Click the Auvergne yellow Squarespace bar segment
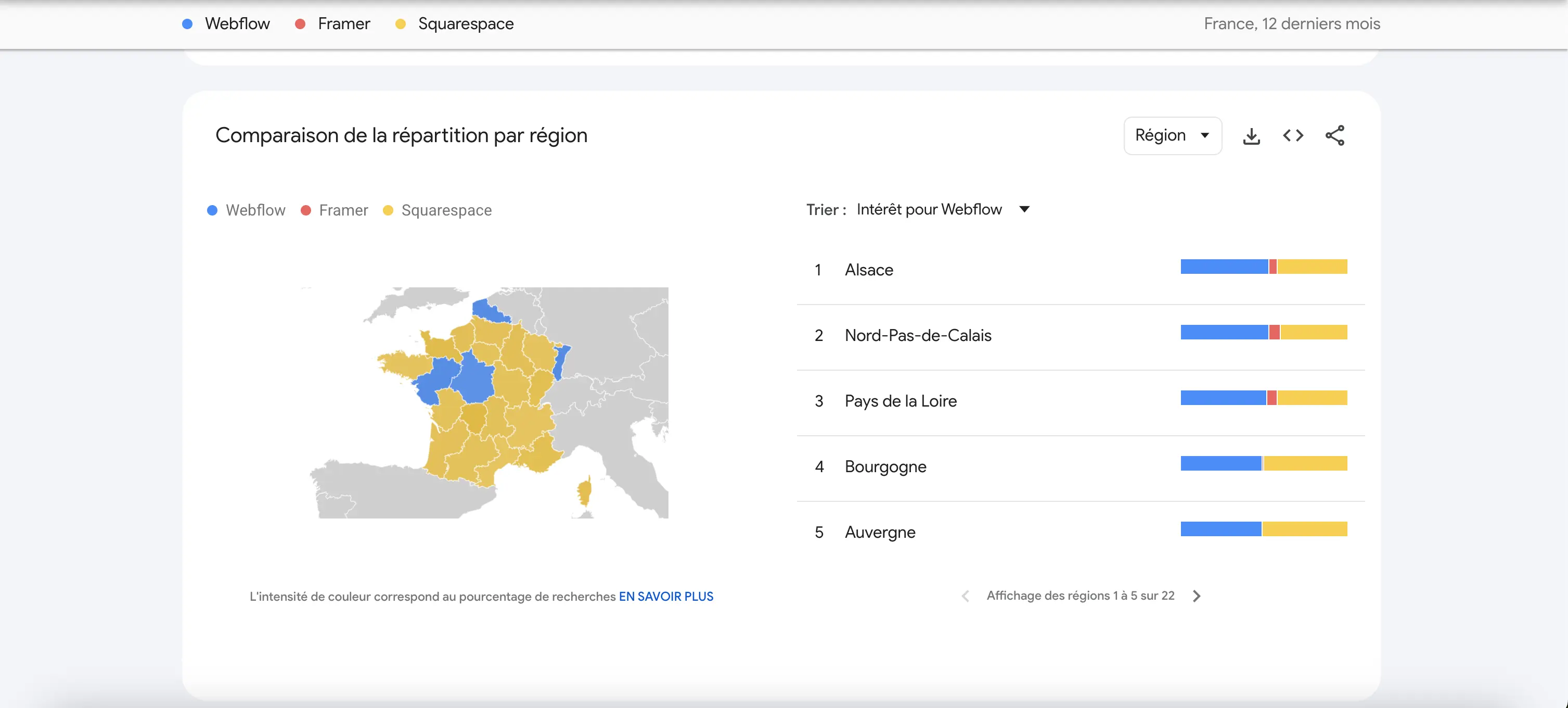 [1304, 529]
